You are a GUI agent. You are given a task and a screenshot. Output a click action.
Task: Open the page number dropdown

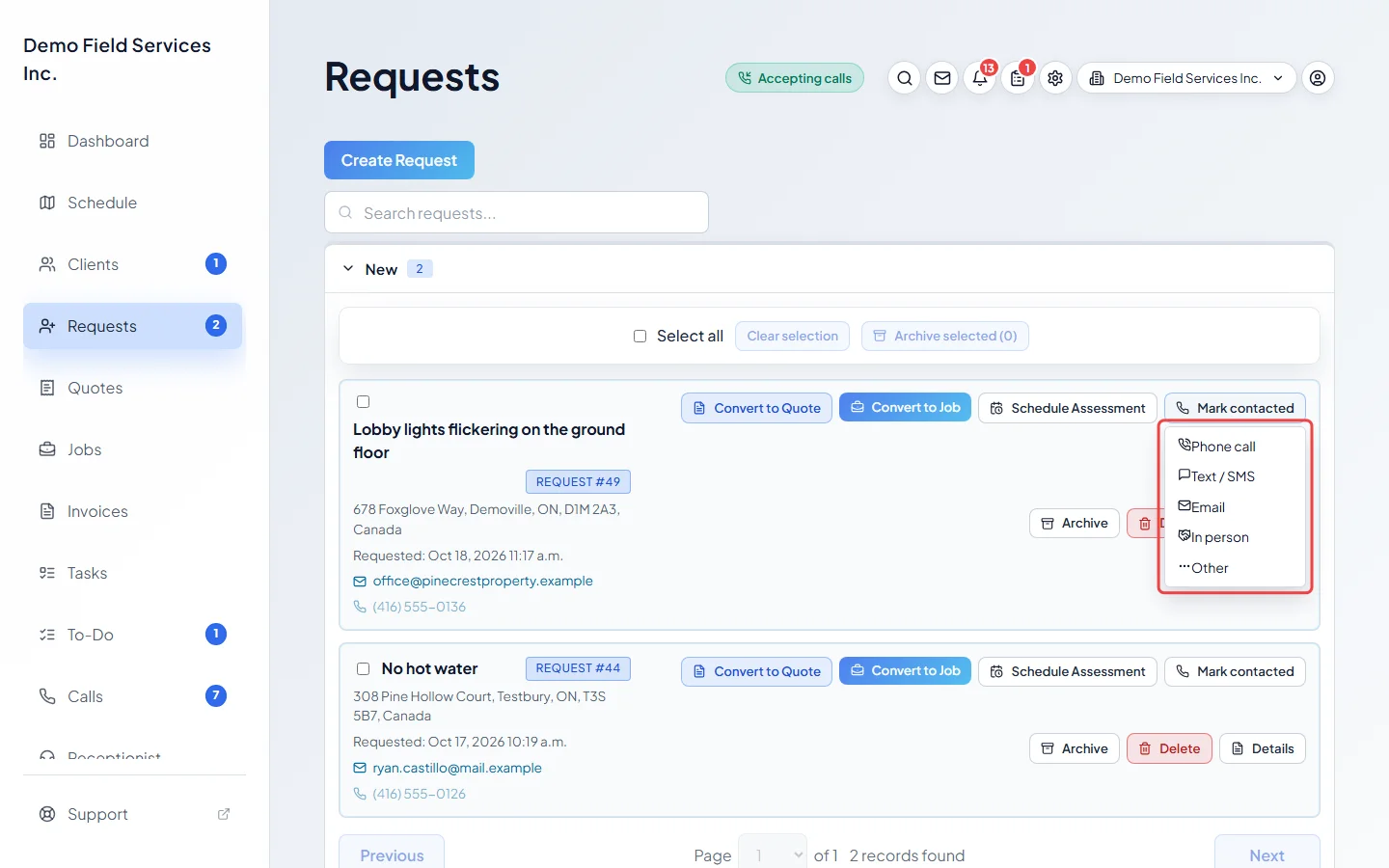pyautogui.click(x=773, y=854)
